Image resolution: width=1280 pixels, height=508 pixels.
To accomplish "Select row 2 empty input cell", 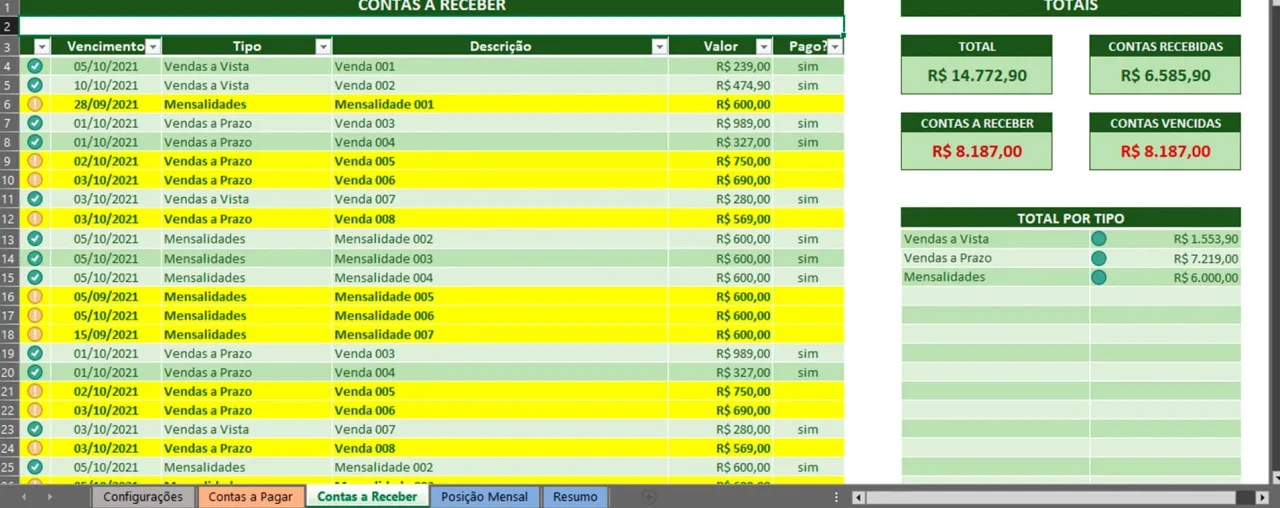I will (x=431, y=26).
